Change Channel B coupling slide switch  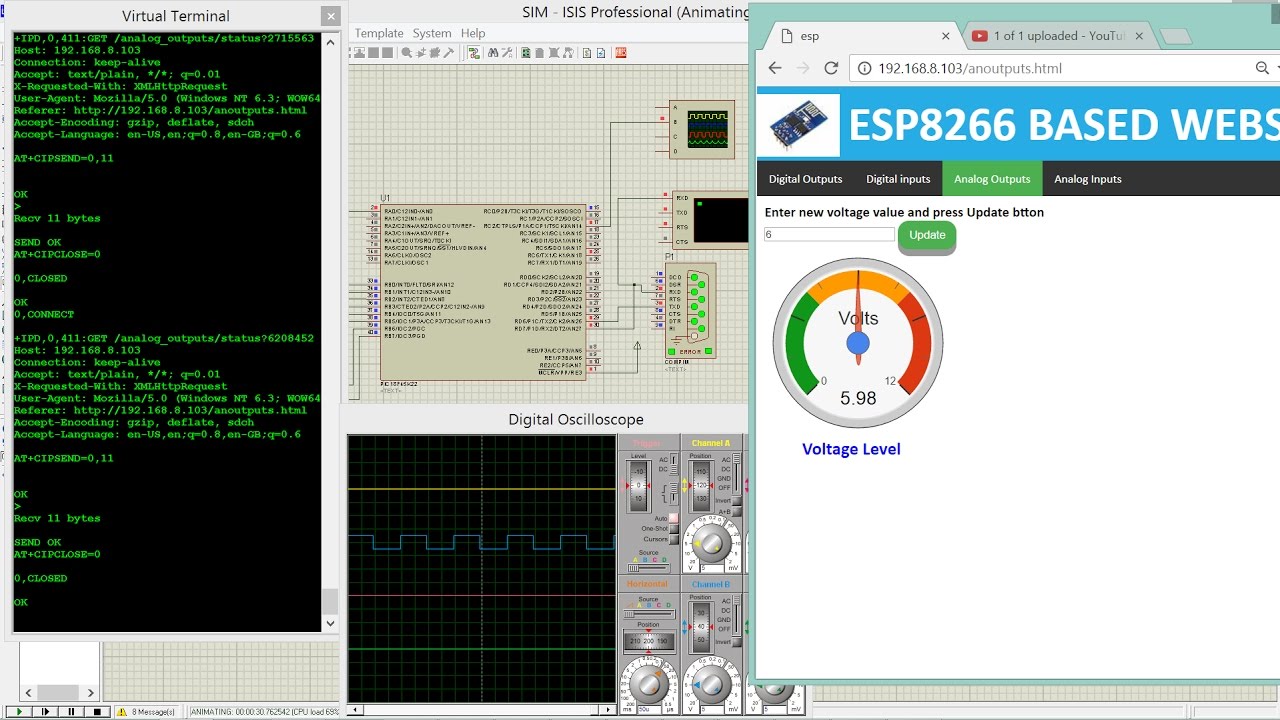736,615
